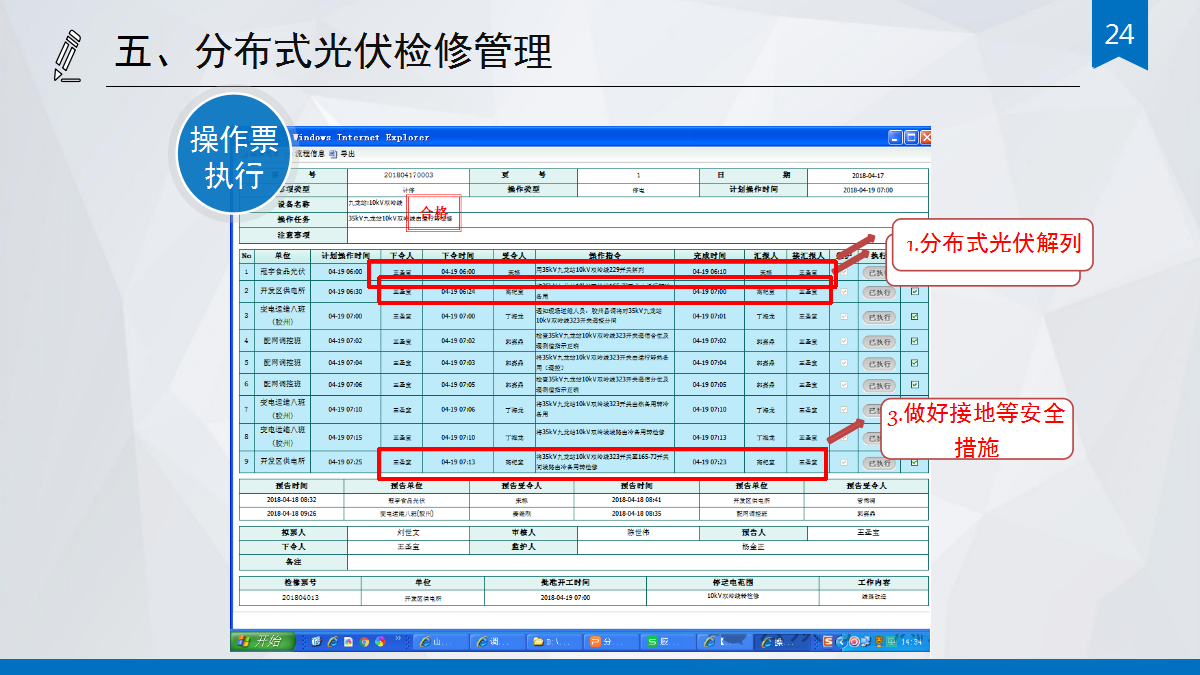Click the clock showing 14:34 in the tray
Viewport: 1200px width, 675px height.
[912, 641]
